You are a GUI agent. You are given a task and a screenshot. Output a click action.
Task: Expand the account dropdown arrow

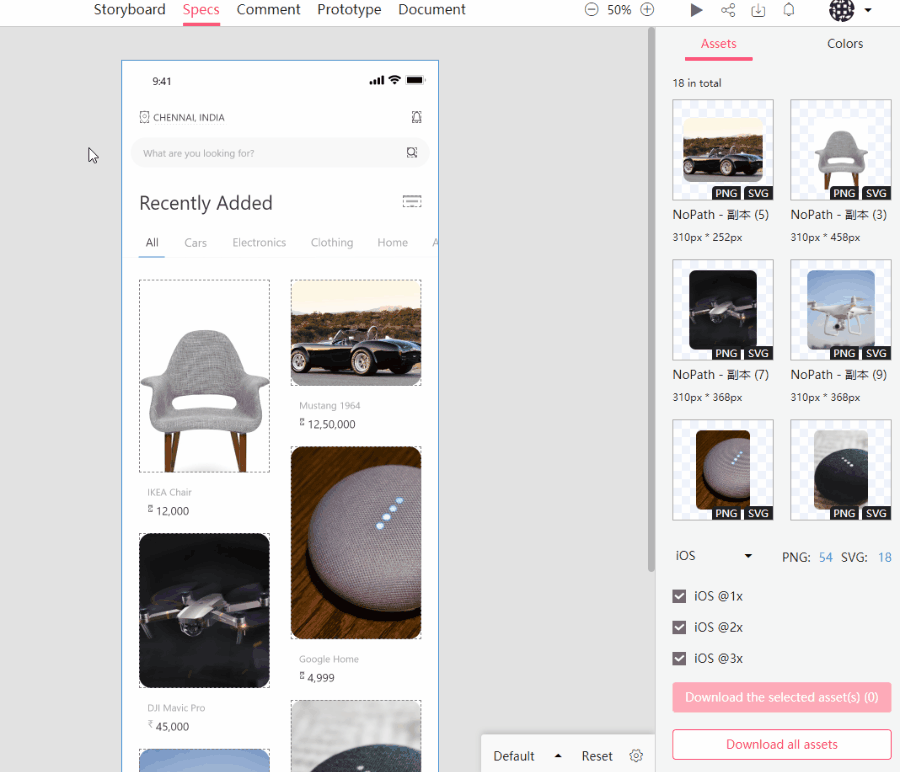[868, 10]
